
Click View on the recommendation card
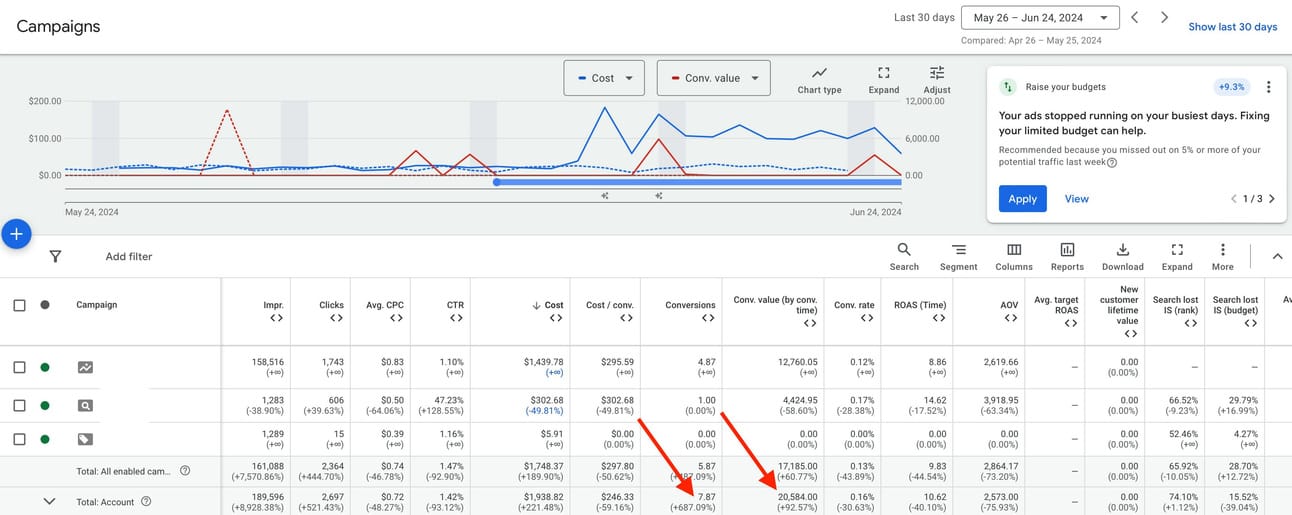[1076, 199]
